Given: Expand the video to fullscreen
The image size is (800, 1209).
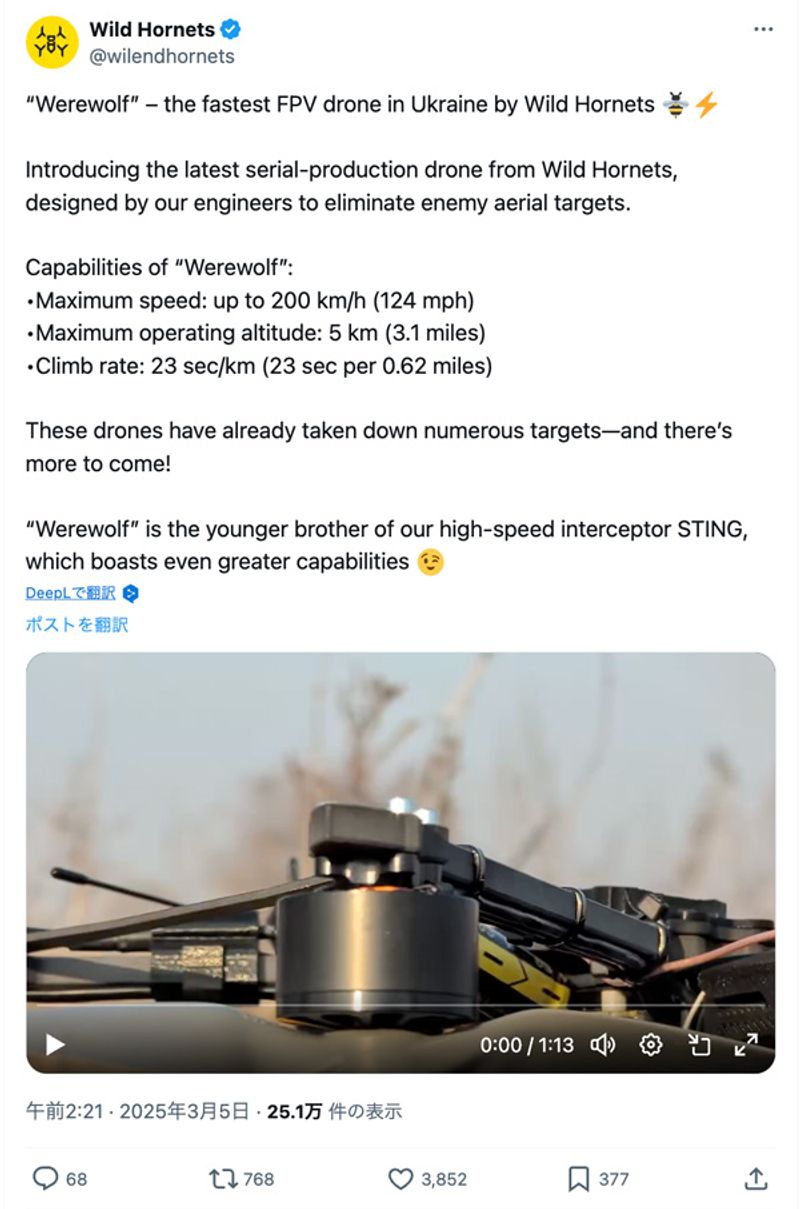Looking at the screenshot, I should click(746, 1045).
